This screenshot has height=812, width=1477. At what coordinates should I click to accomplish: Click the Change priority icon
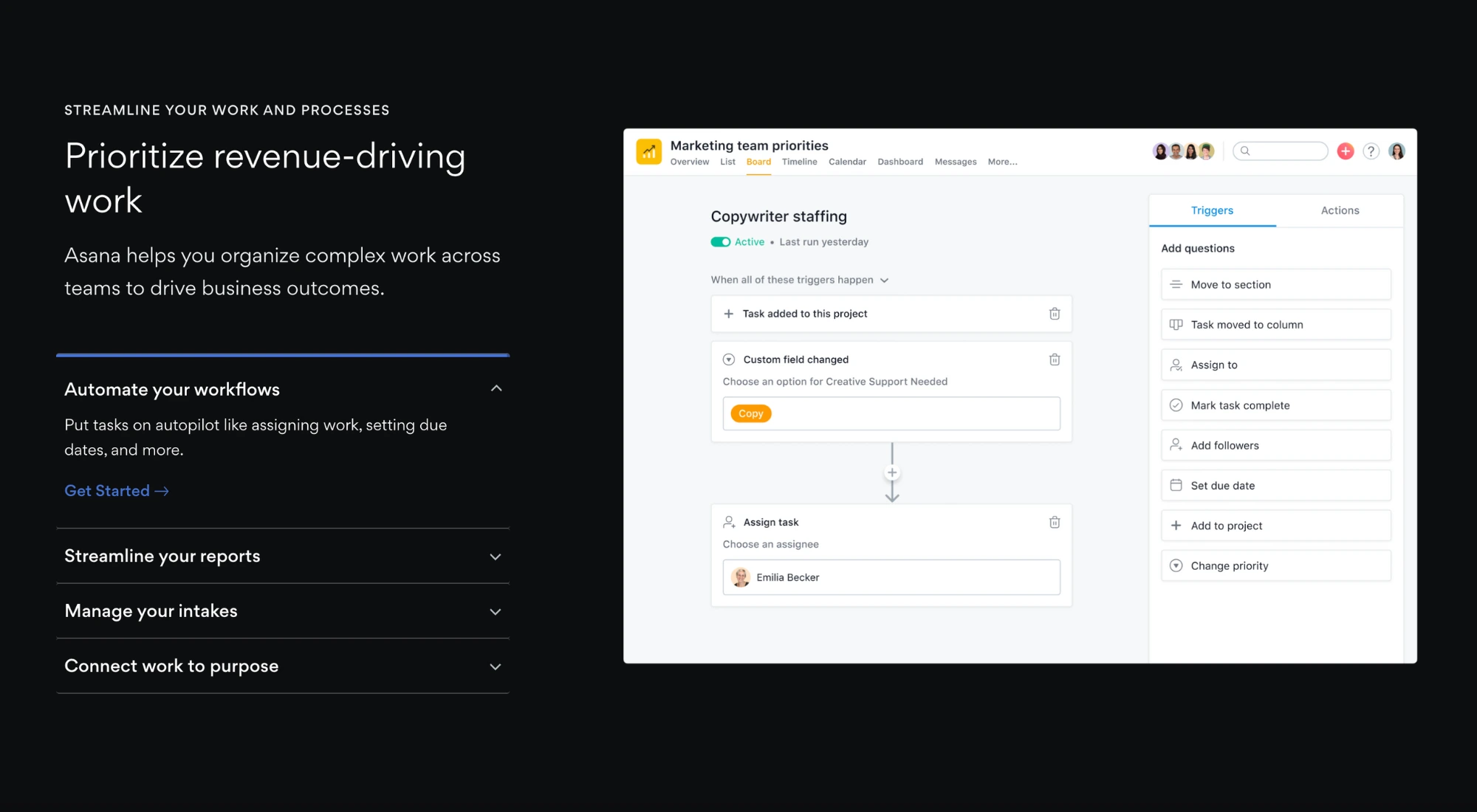pyautogui.click(x=1175, y=565)
